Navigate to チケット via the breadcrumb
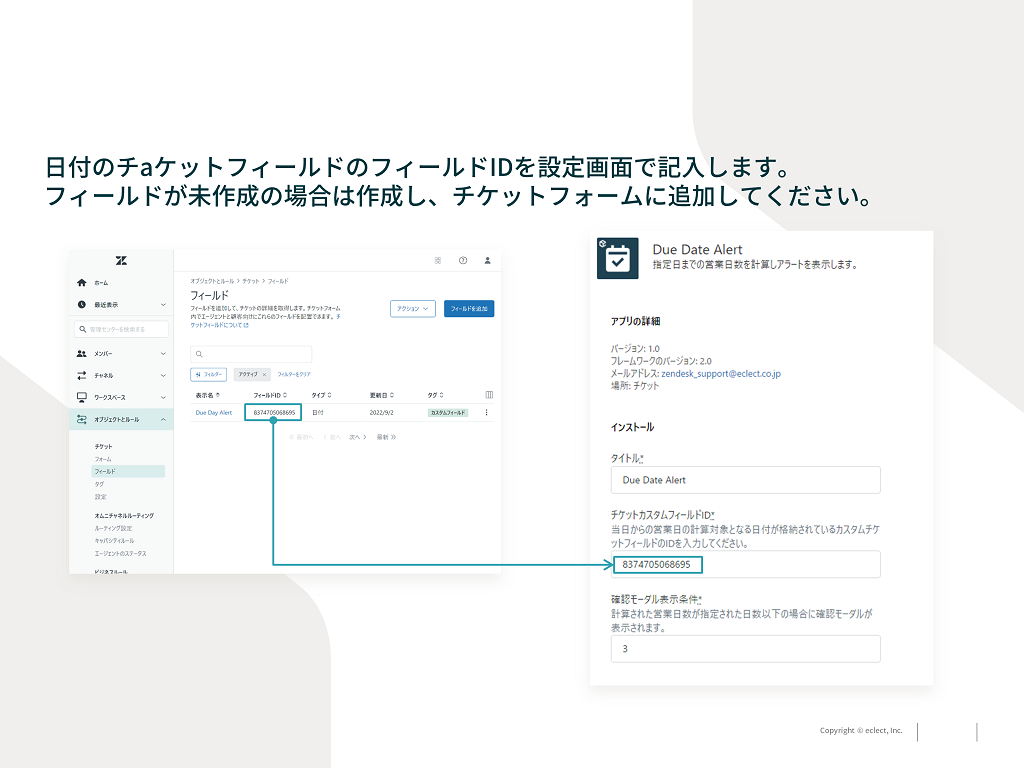The image size is (1024, 768). (253, 280)
